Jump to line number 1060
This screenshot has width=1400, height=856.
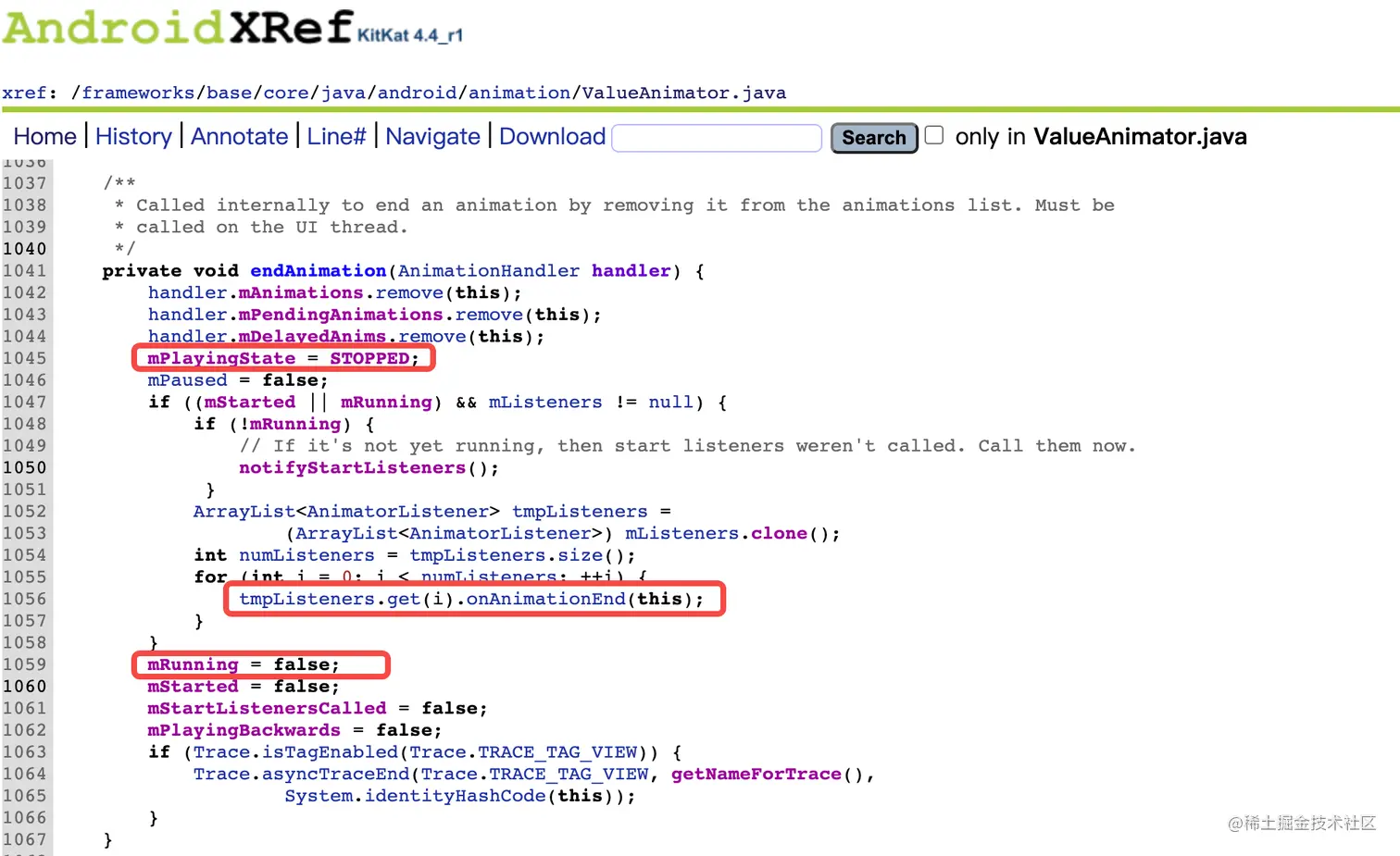pos(24,687)
